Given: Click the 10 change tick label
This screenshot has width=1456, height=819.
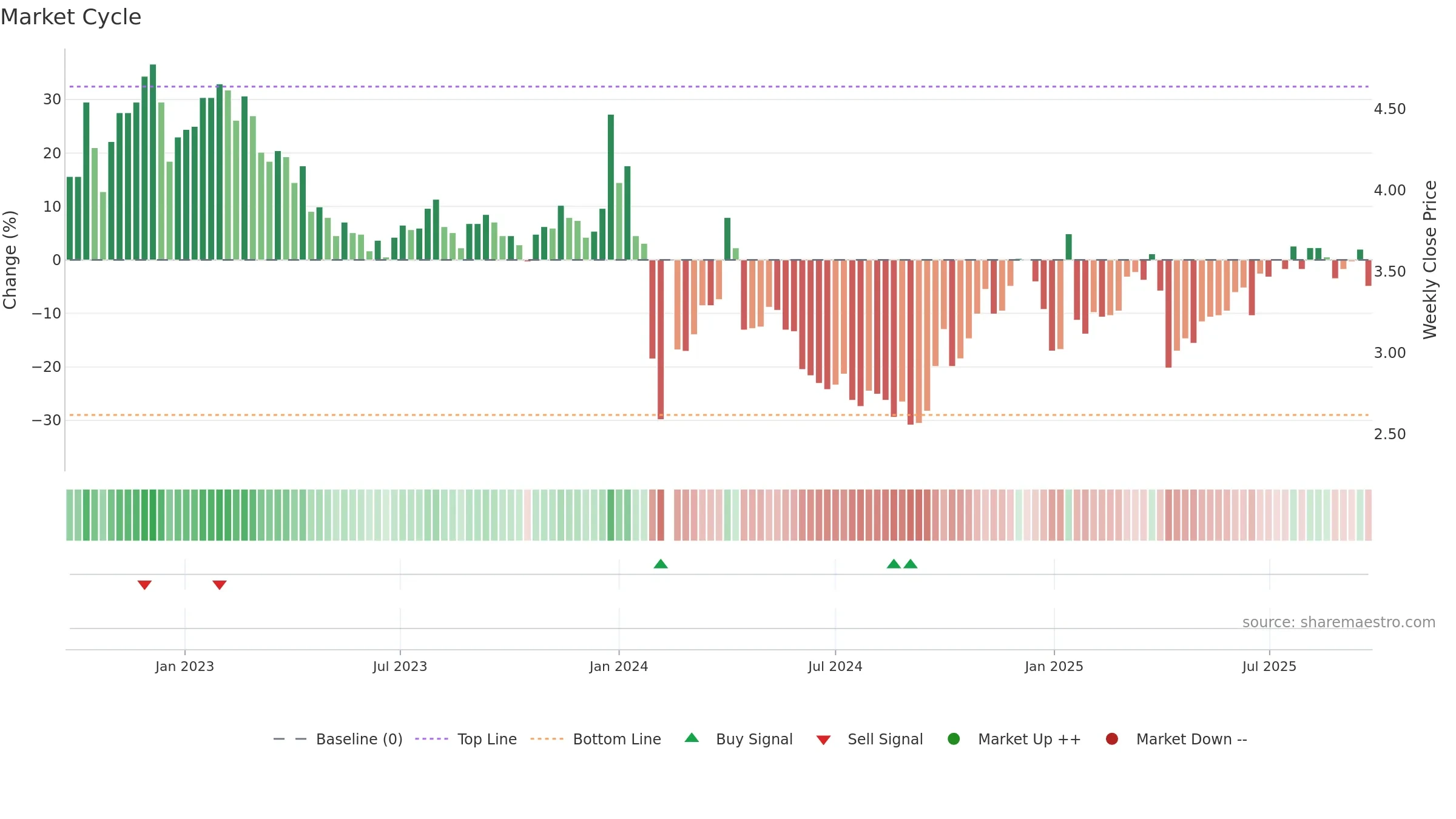Looking at the screenshot, I should tap(52, 207).
